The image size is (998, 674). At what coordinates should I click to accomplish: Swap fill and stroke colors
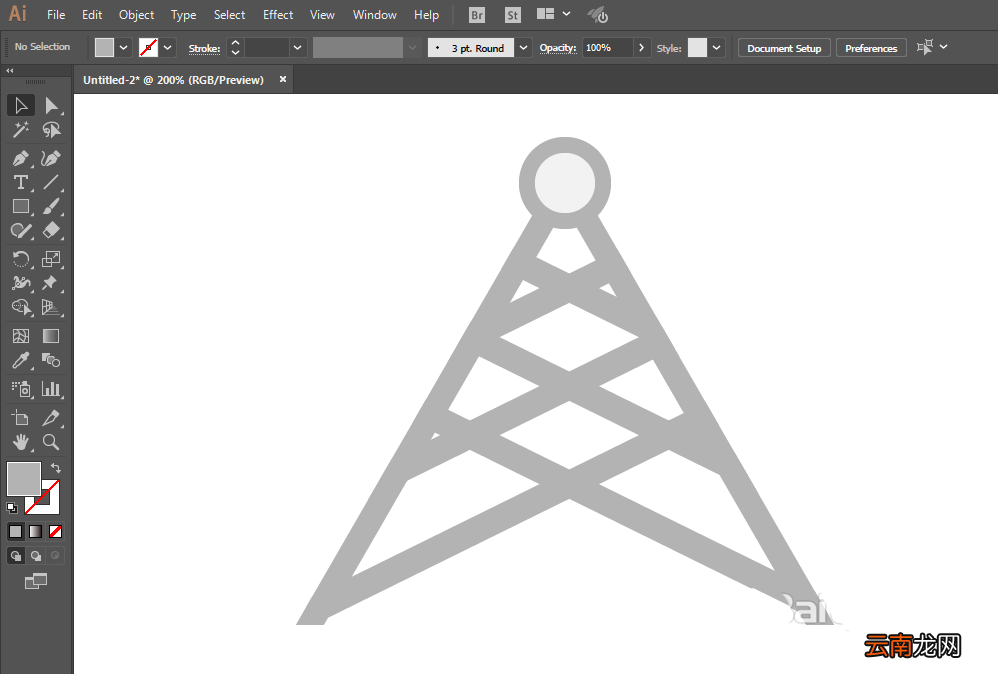tap(56, 467)
